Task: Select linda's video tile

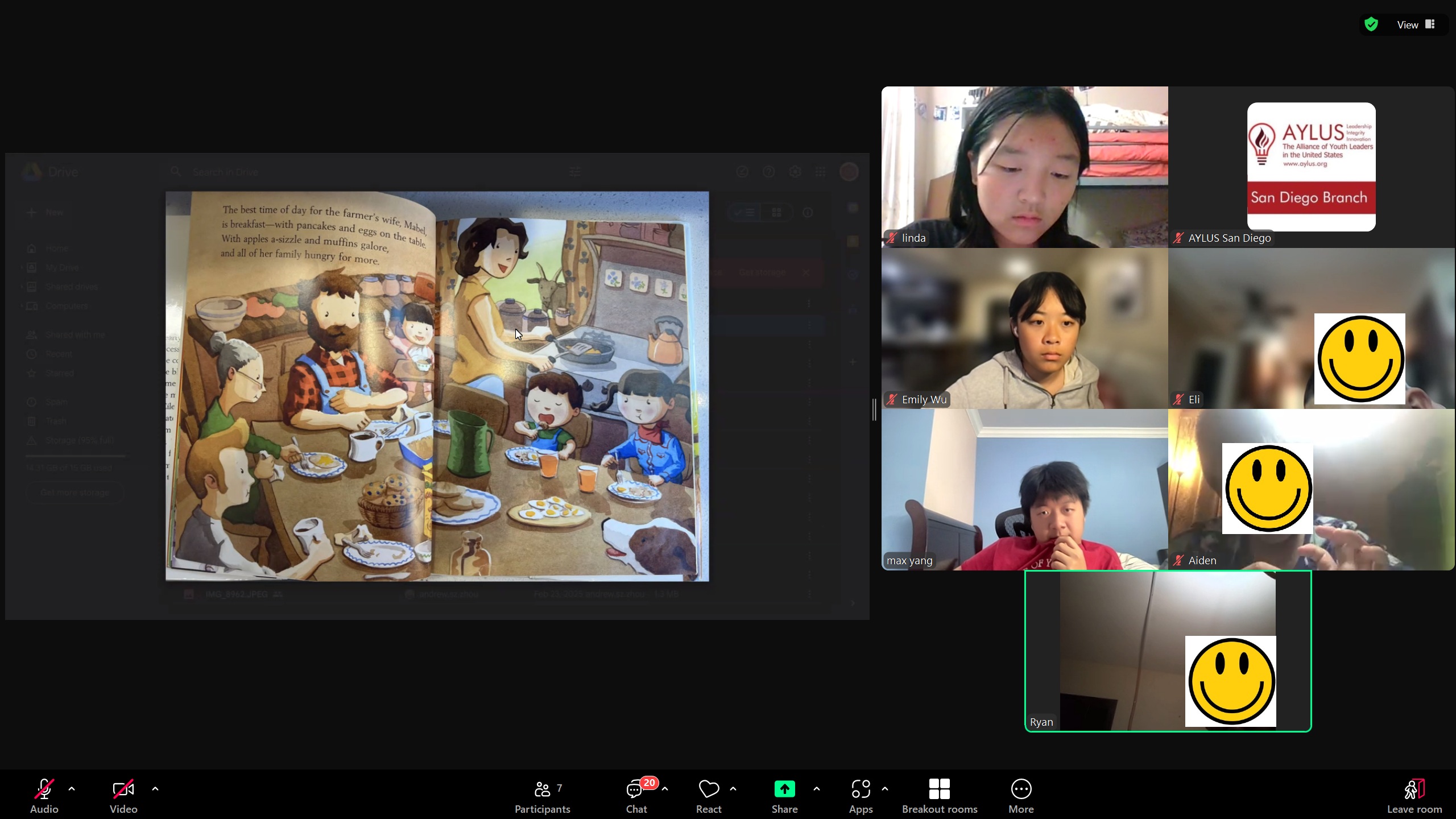Action: point(1024,167)
